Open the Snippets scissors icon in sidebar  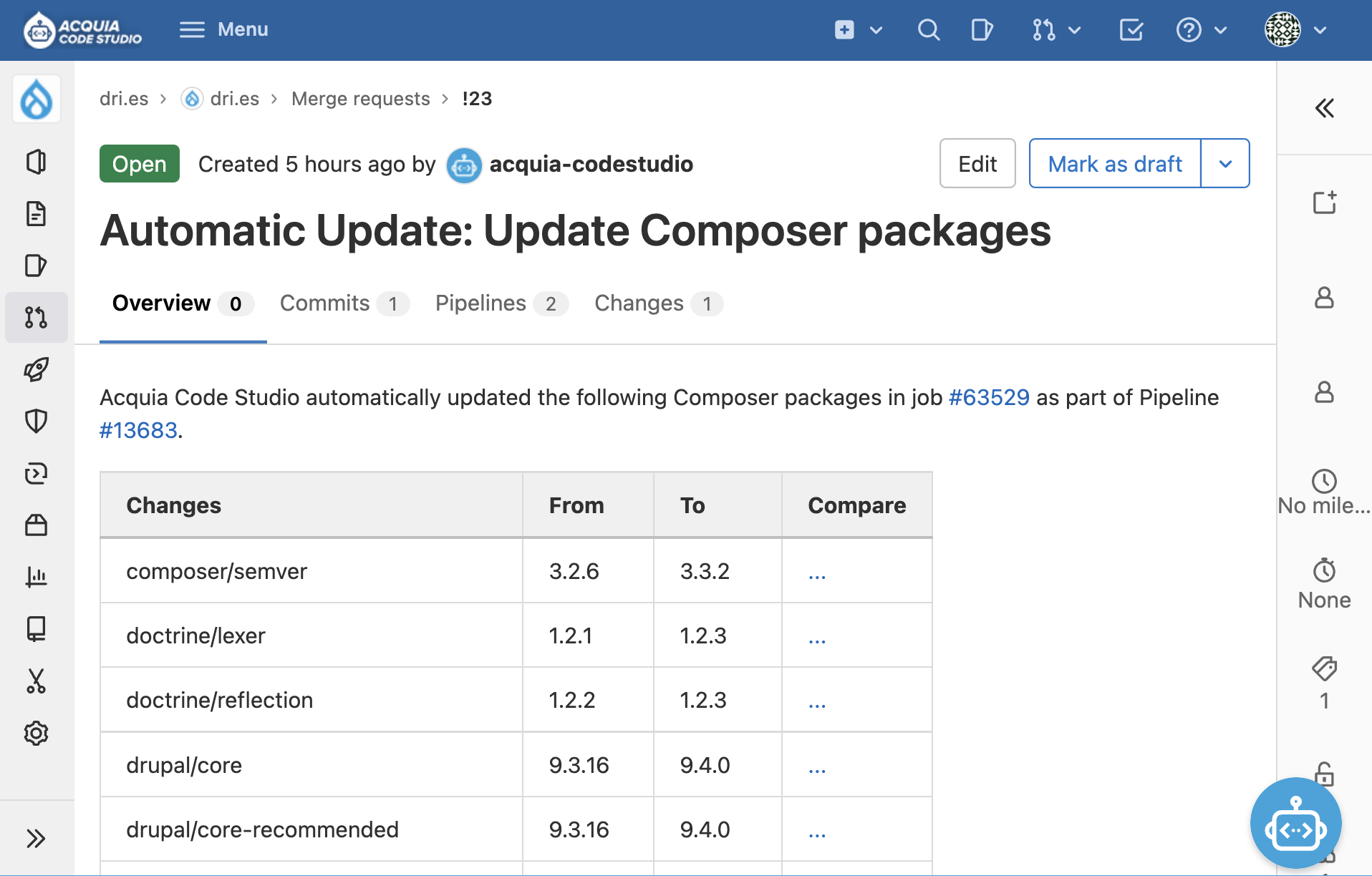(x=36, y=681)
